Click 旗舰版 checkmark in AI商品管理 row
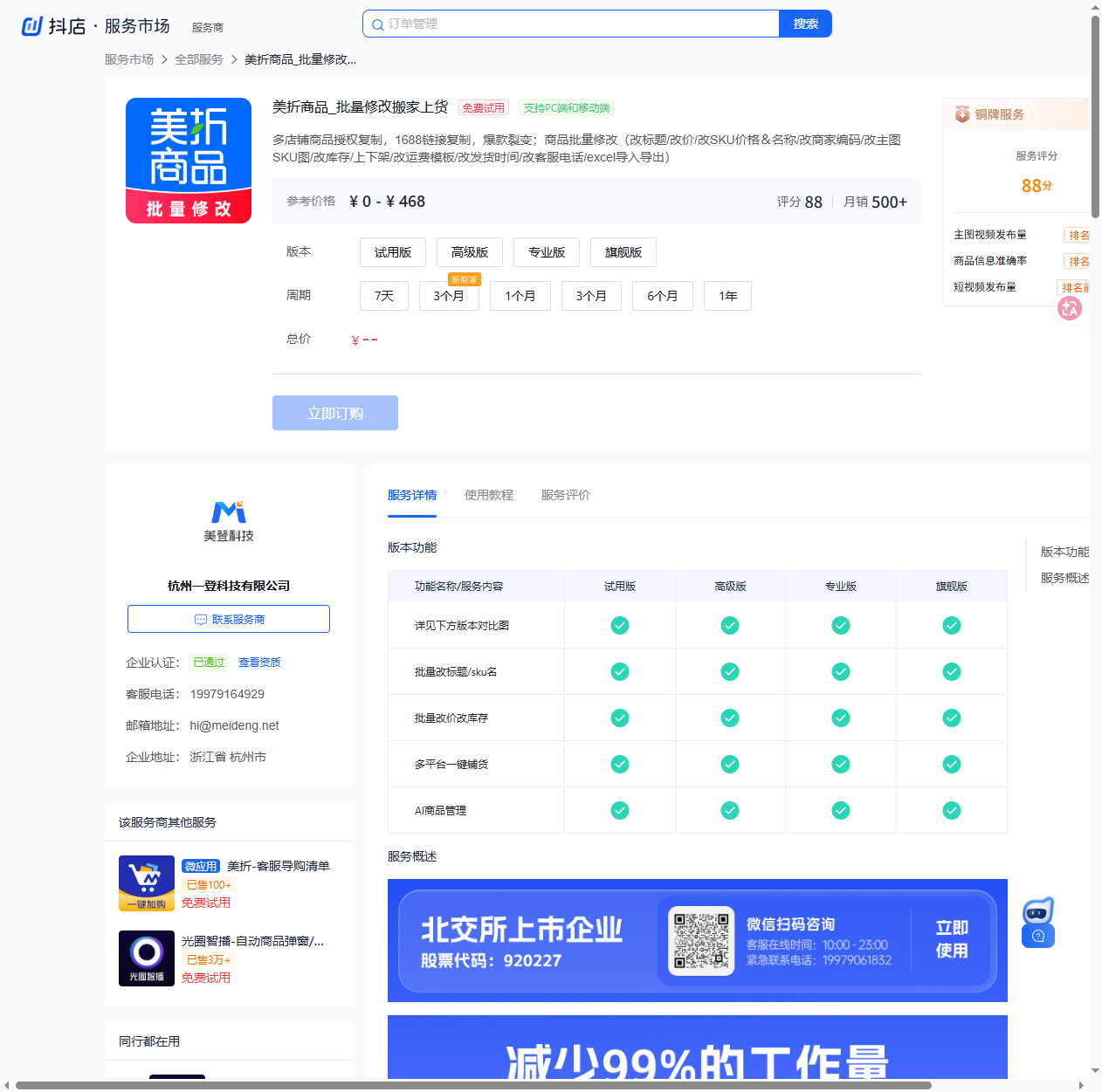Viewport: 1102px width, 1092px height. (x=952, y=810)
